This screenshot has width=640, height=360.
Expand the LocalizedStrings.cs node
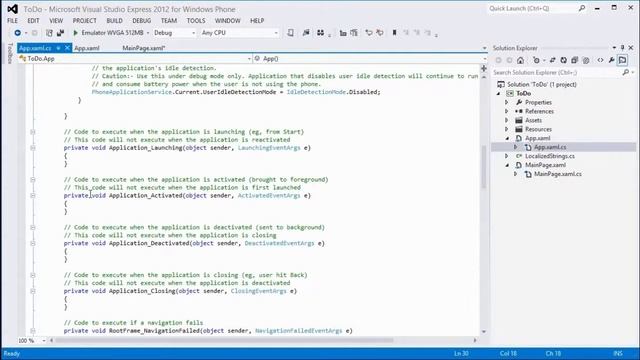pyautogui.click(x=507, y=156)
